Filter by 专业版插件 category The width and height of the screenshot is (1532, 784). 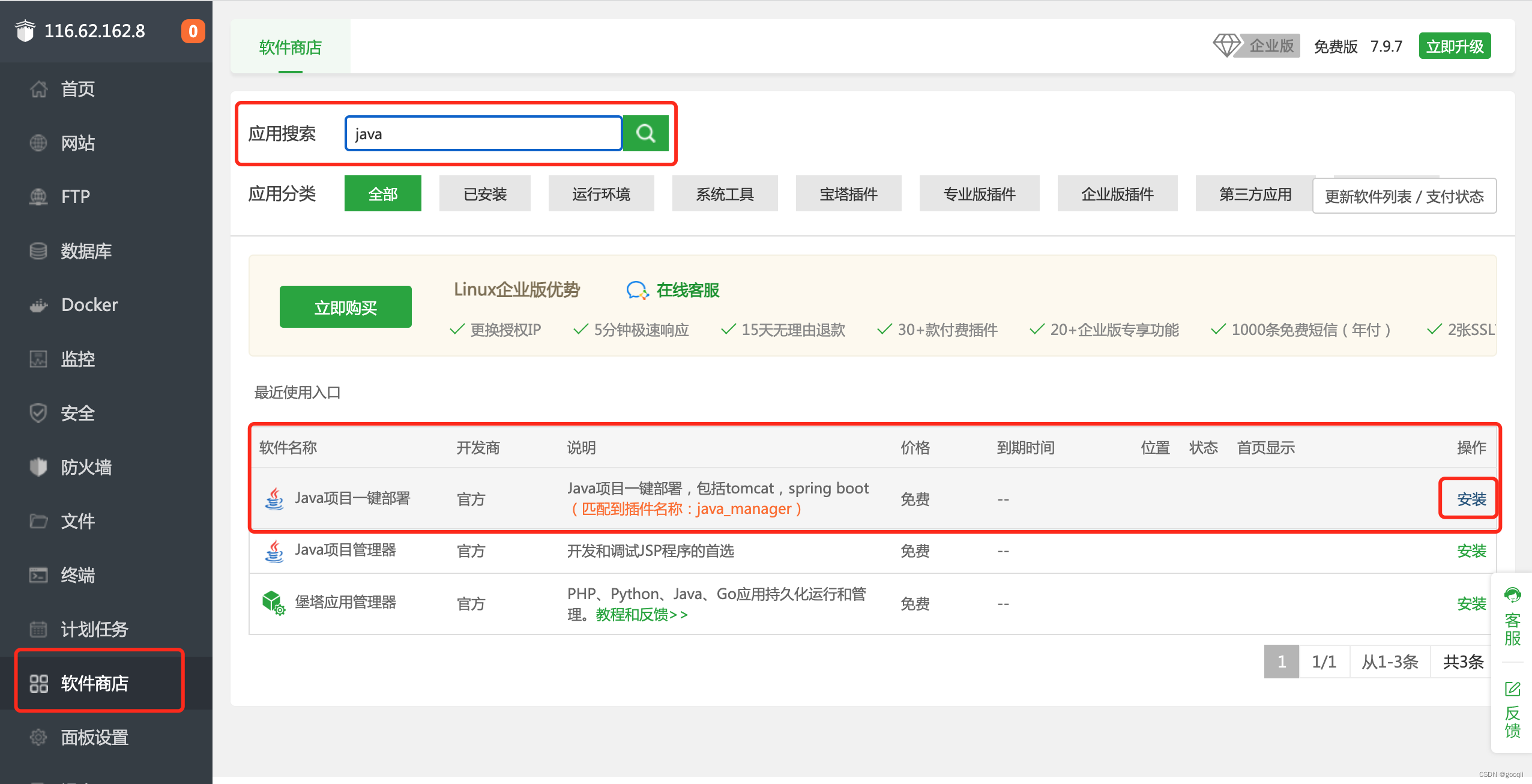click(x=980, y=194)
